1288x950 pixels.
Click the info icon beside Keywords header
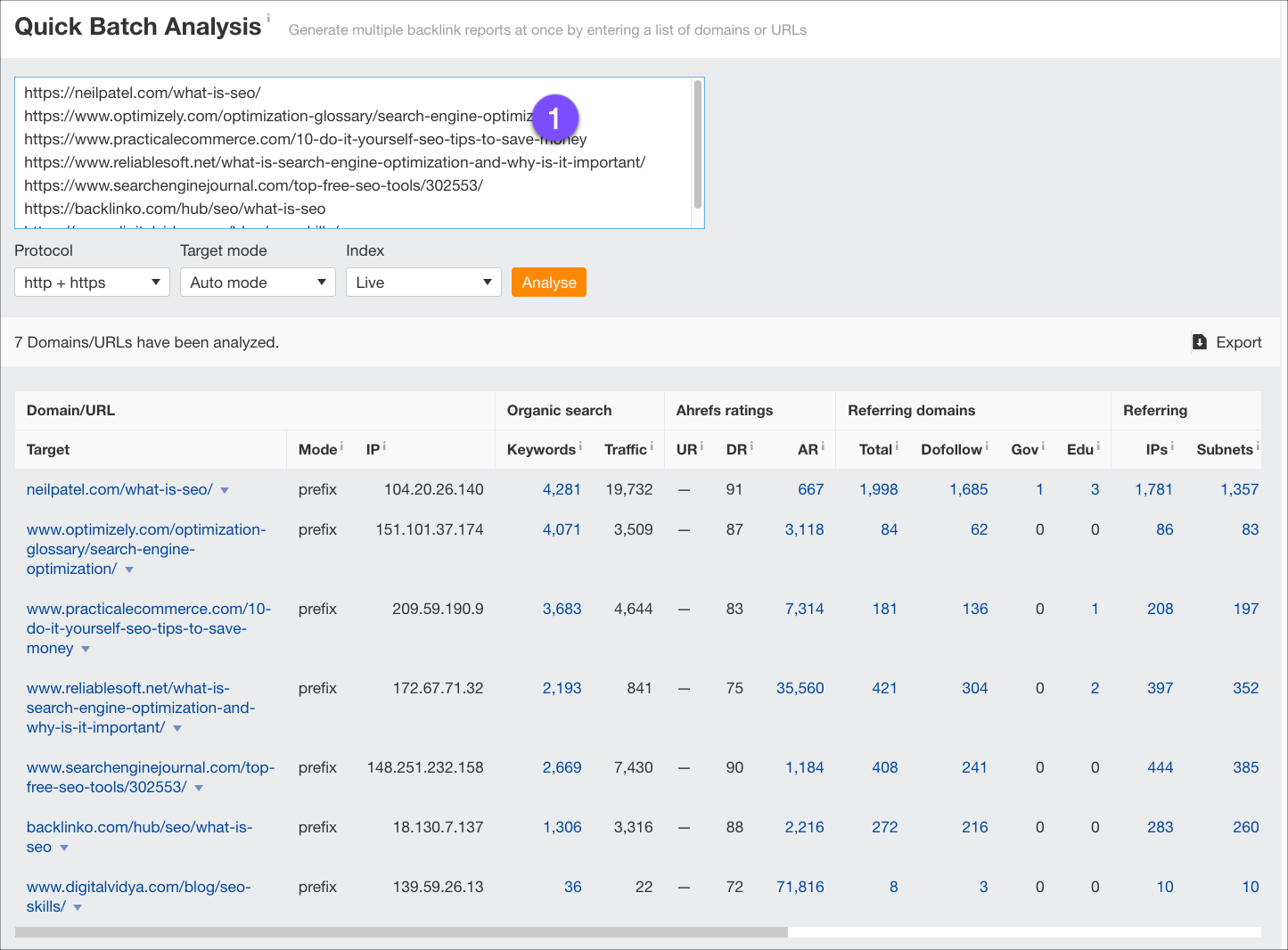[x=580, y=446]
